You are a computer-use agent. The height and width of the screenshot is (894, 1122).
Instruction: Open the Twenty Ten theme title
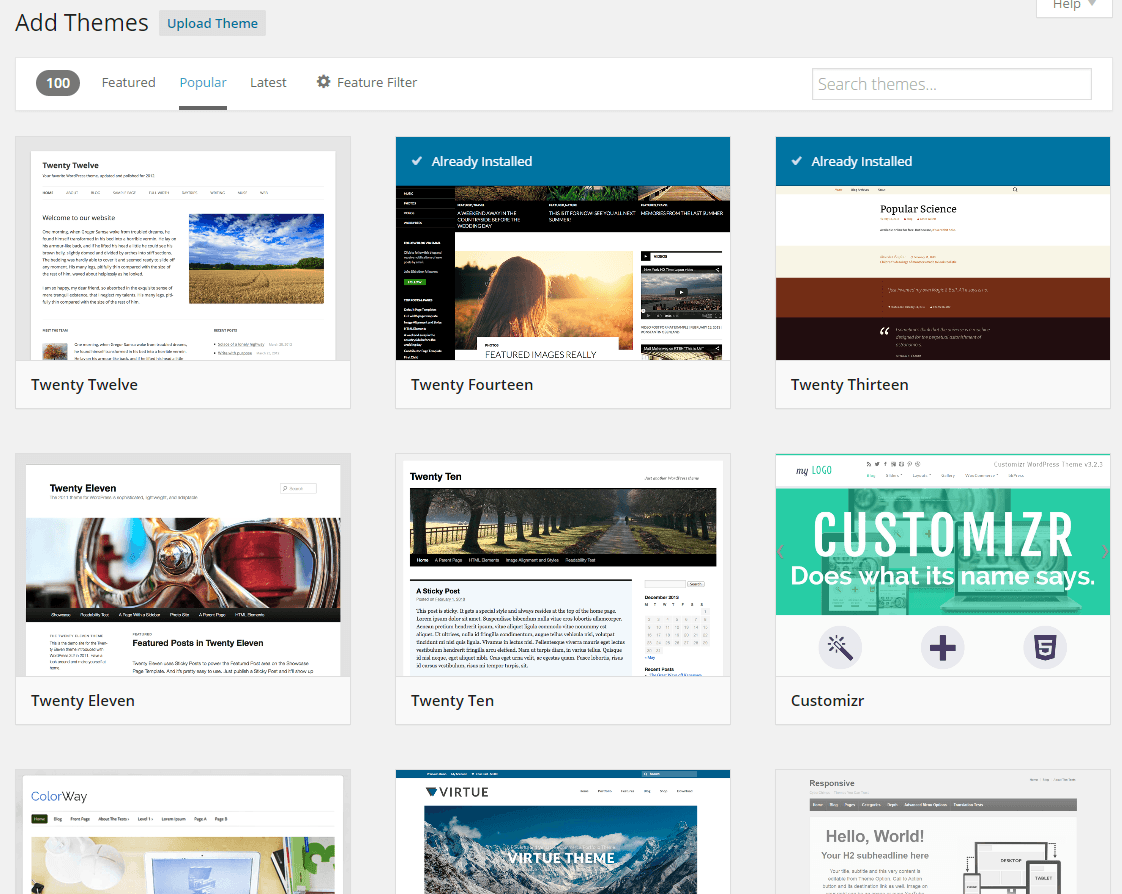[x=452, y=701]
